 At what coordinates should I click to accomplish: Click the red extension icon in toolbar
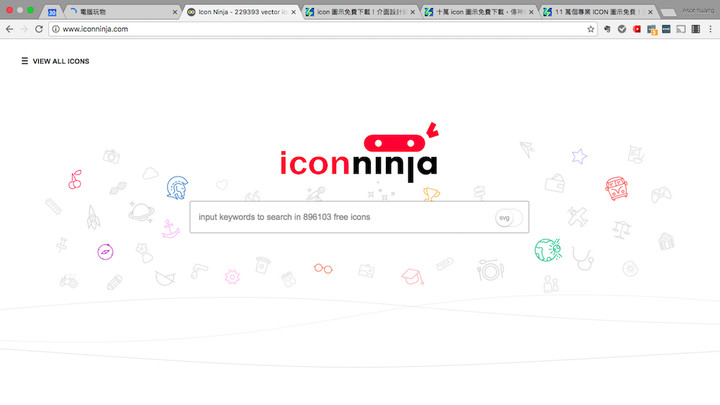coord(636,29)
